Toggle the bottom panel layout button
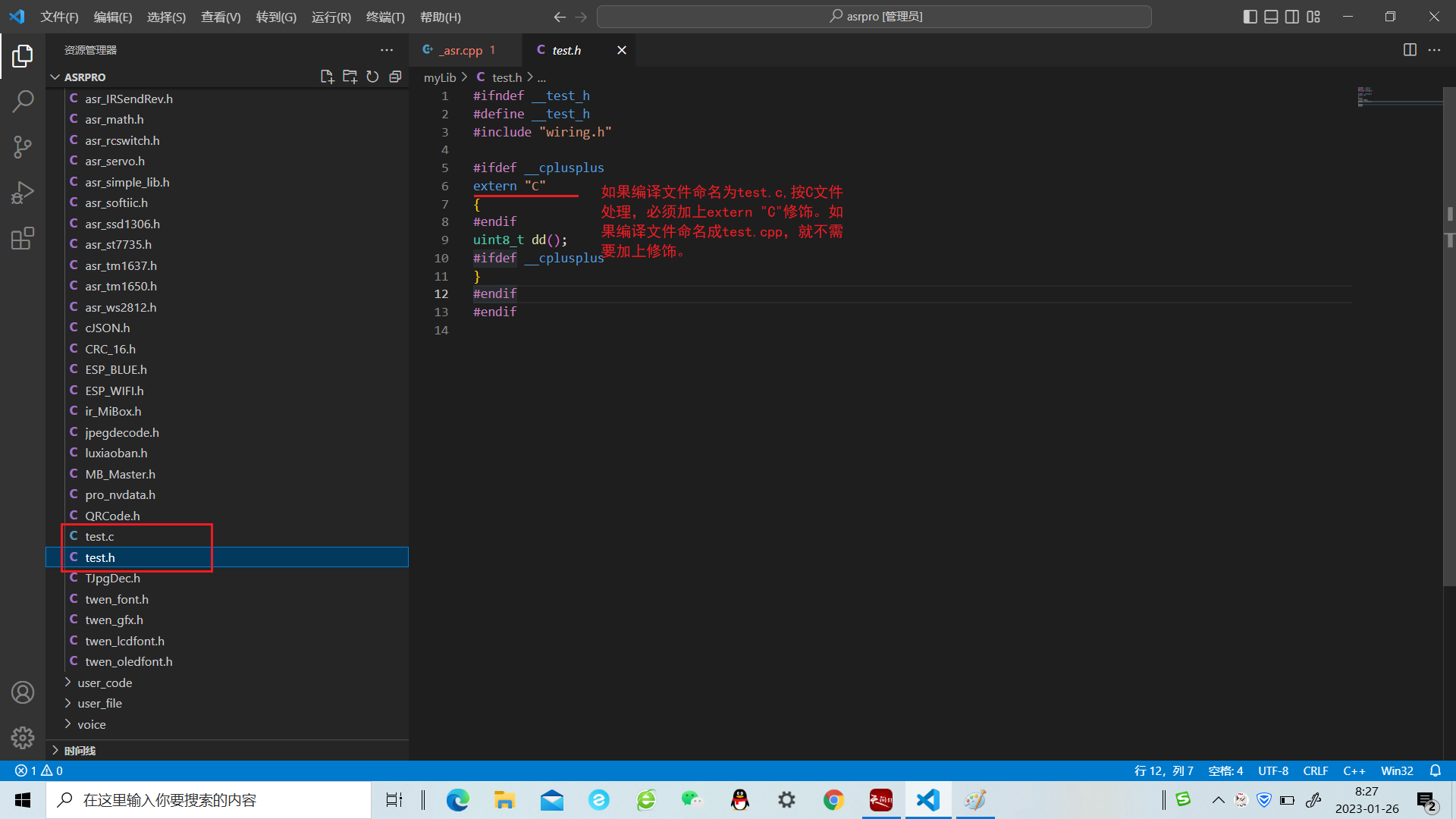This screenshot has width=1456, height=819. (x=1272, y=17)
